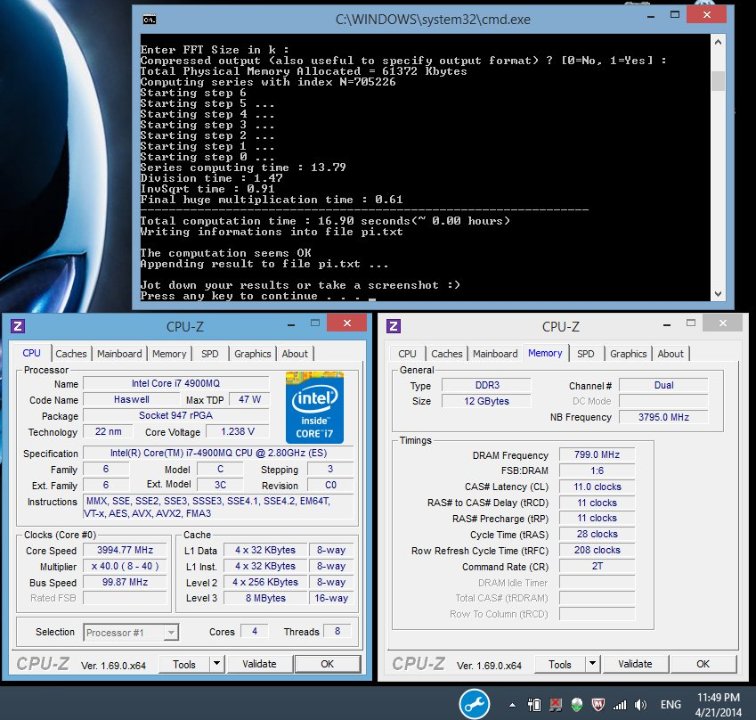This screenshot has width=756, height=720.
Task: Open About tab in left CPU-Z window
Action: [295, 354]
